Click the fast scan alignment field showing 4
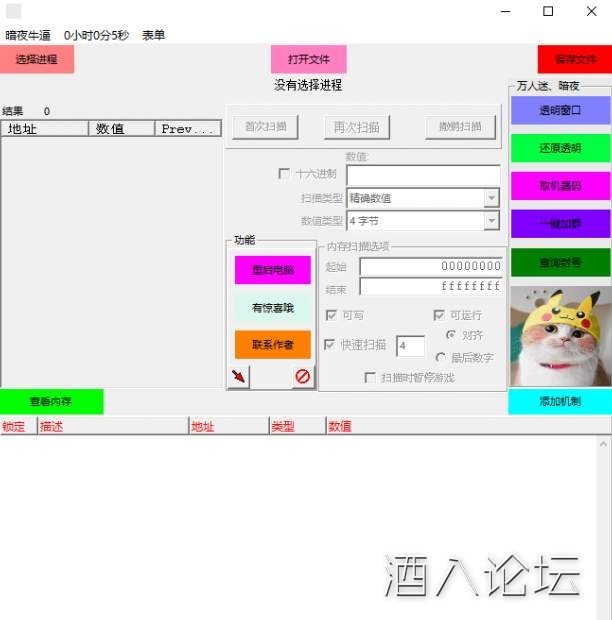Viewport: 612px width, 620px height. click(x=410, y=346)
